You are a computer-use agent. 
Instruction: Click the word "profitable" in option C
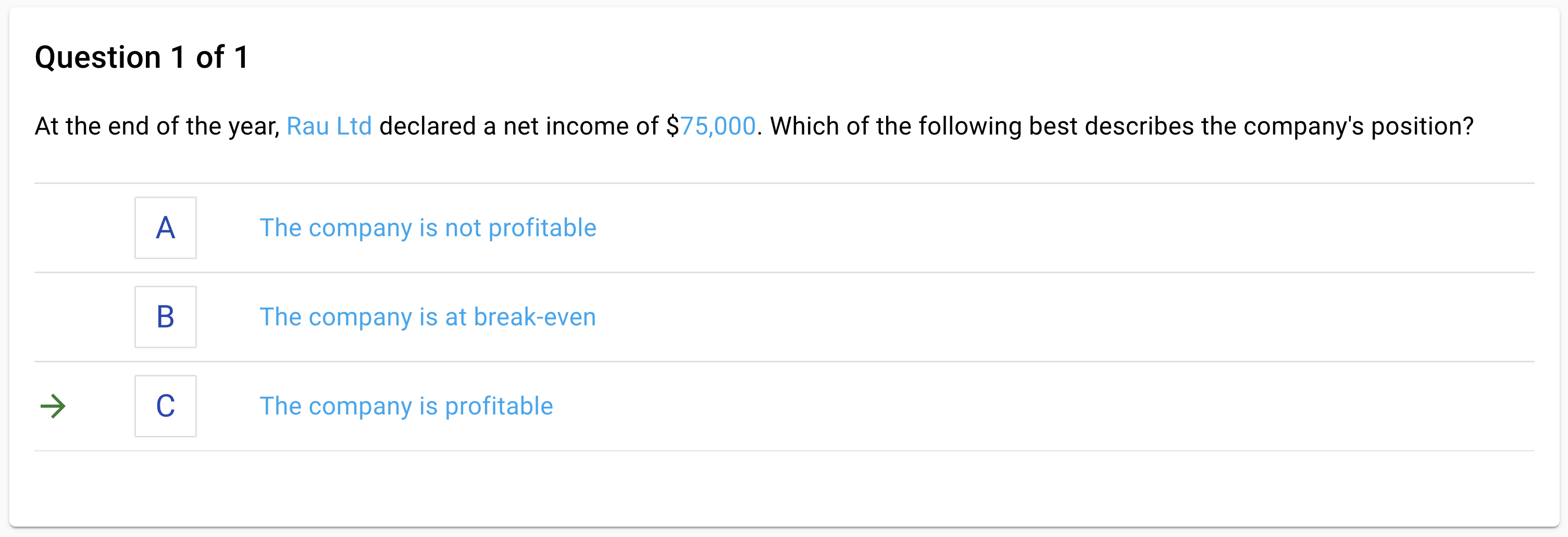click(x=499, y=406)
